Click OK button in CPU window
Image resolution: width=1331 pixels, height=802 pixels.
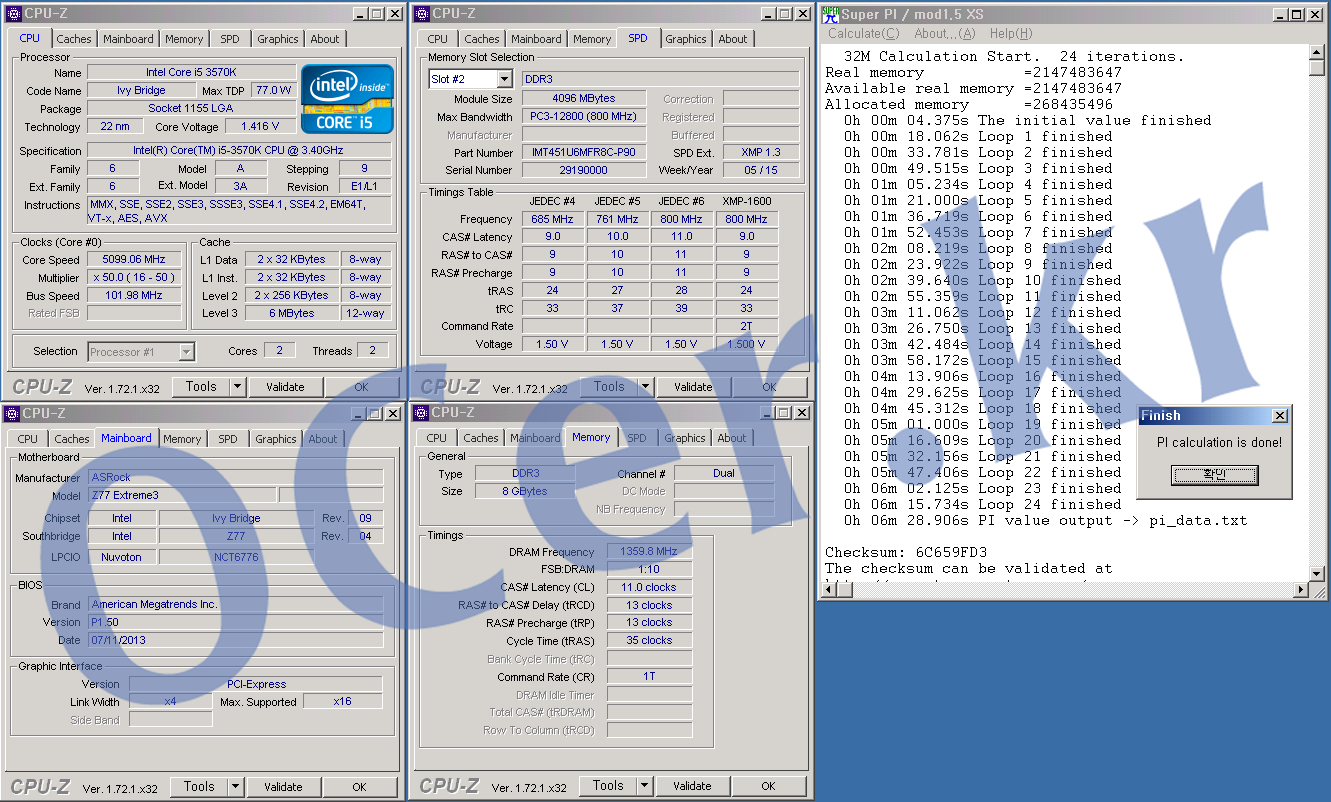pyautogui.click(x=361, y=386)
